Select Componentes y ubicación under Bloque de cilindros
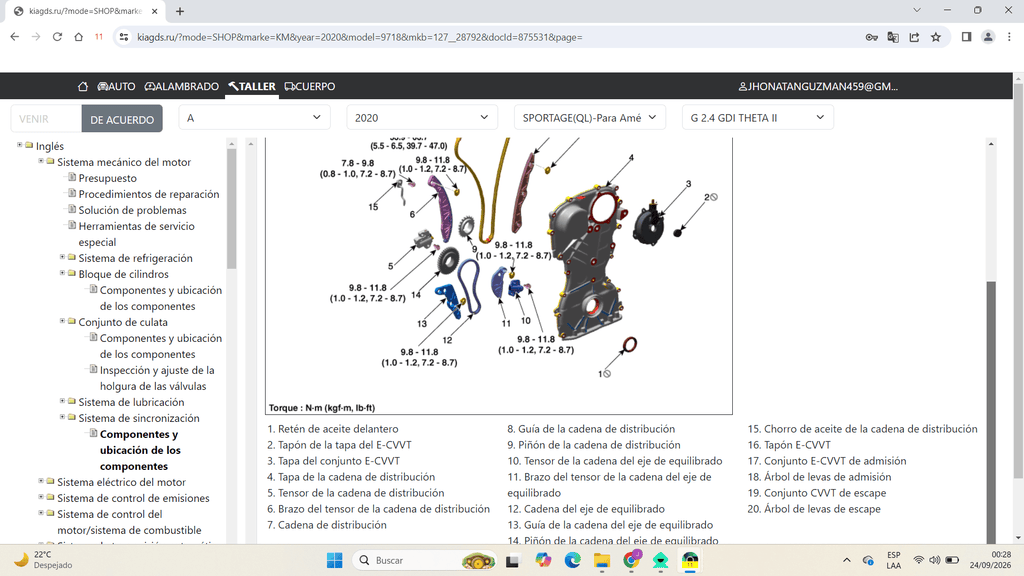1024x576 pixels. point(161,298)
